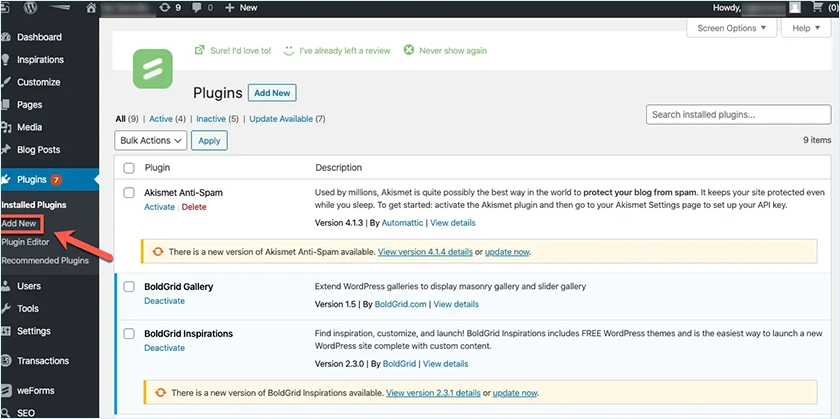This screenshot has height=419, width=840.
Task: Click the updates icon showing 9
Action: (x=164, y=7)
